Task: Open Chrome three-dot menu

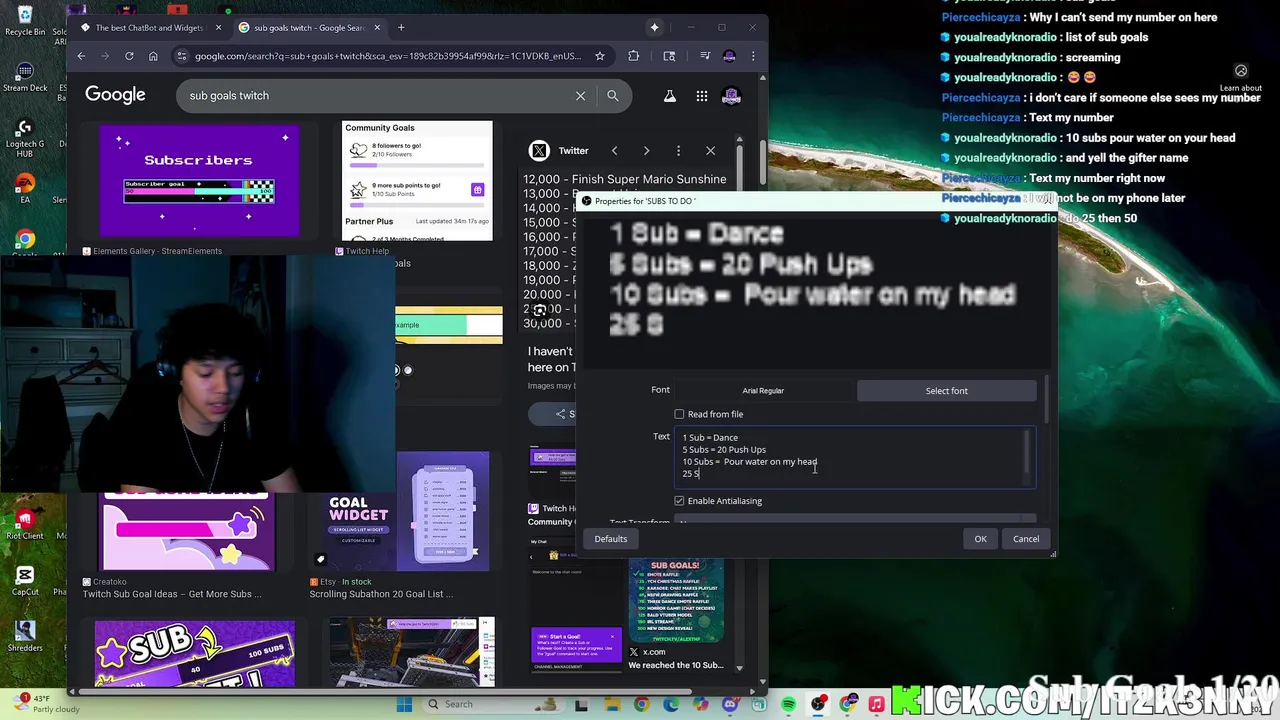Action: point(753,56)
